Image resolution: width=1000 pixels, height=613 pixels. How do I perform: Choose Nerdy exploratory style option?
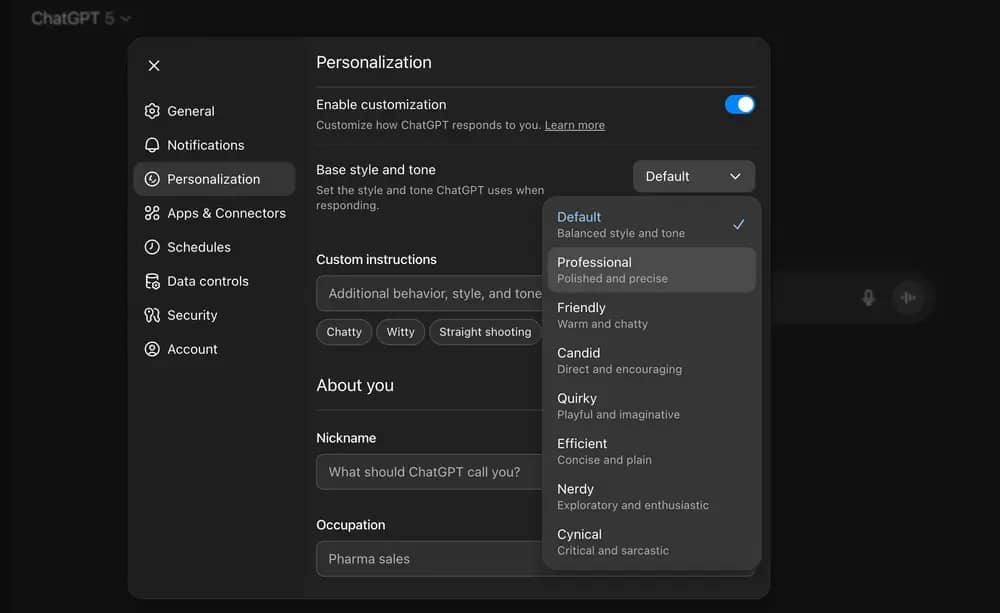[x=651, y=496]
